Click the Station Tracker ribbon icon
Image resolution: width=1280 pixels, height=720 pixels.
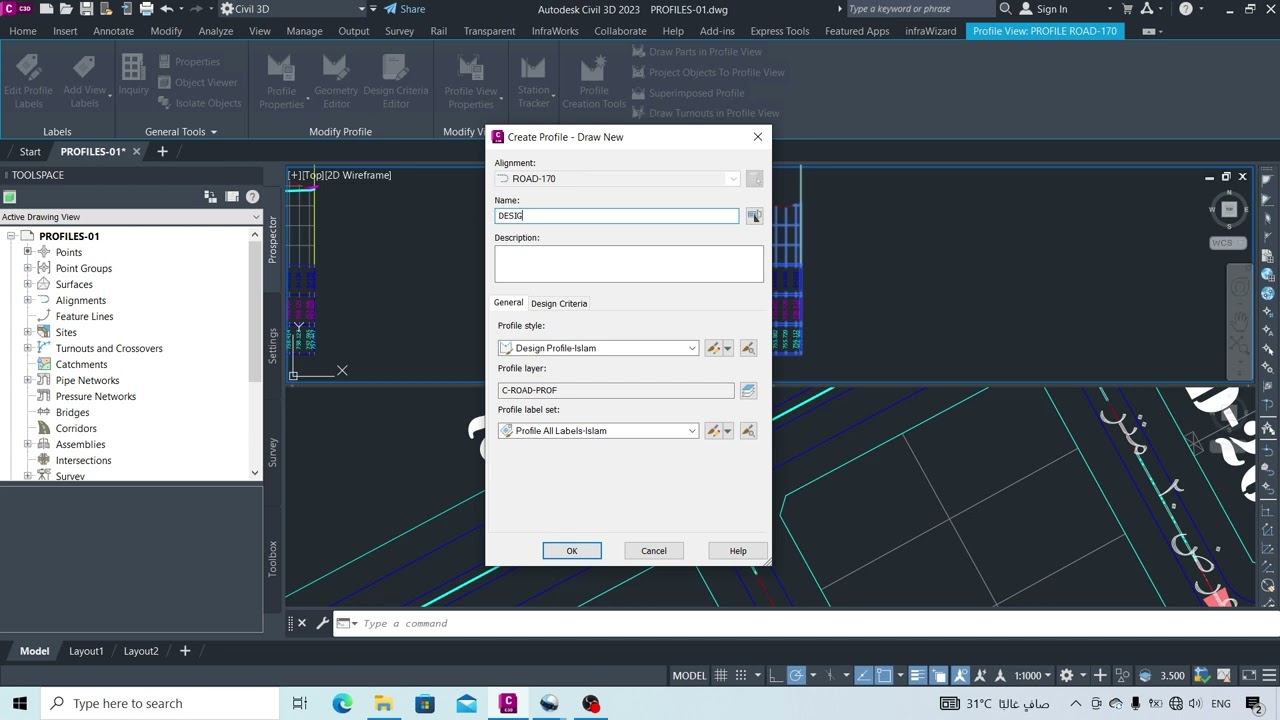click(x=533, y=81)
